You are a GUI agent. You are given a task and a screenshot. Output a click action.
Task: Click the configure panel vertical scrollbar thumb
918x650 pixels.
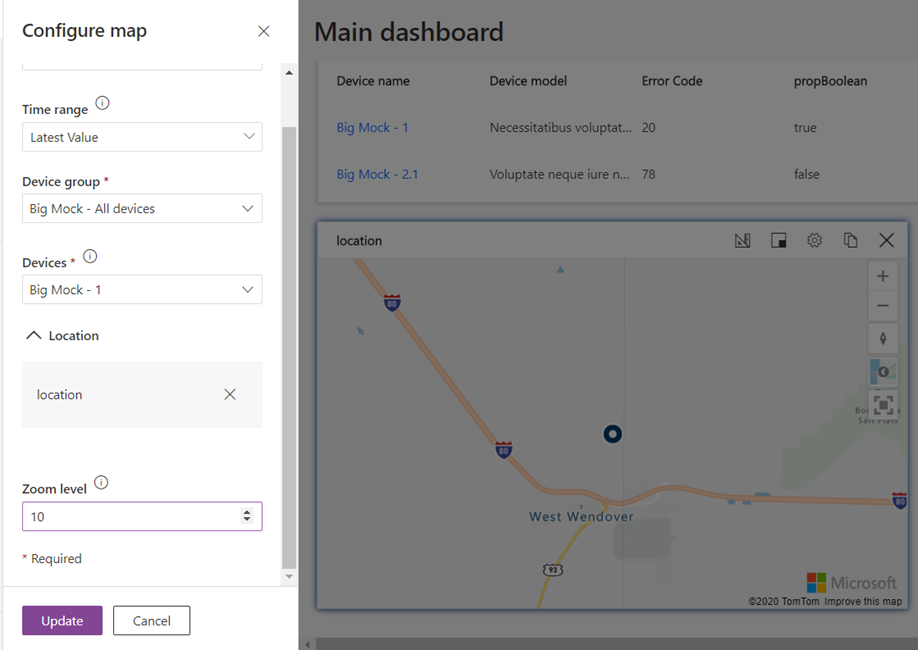pyautogui.click(x=289, y=347)
